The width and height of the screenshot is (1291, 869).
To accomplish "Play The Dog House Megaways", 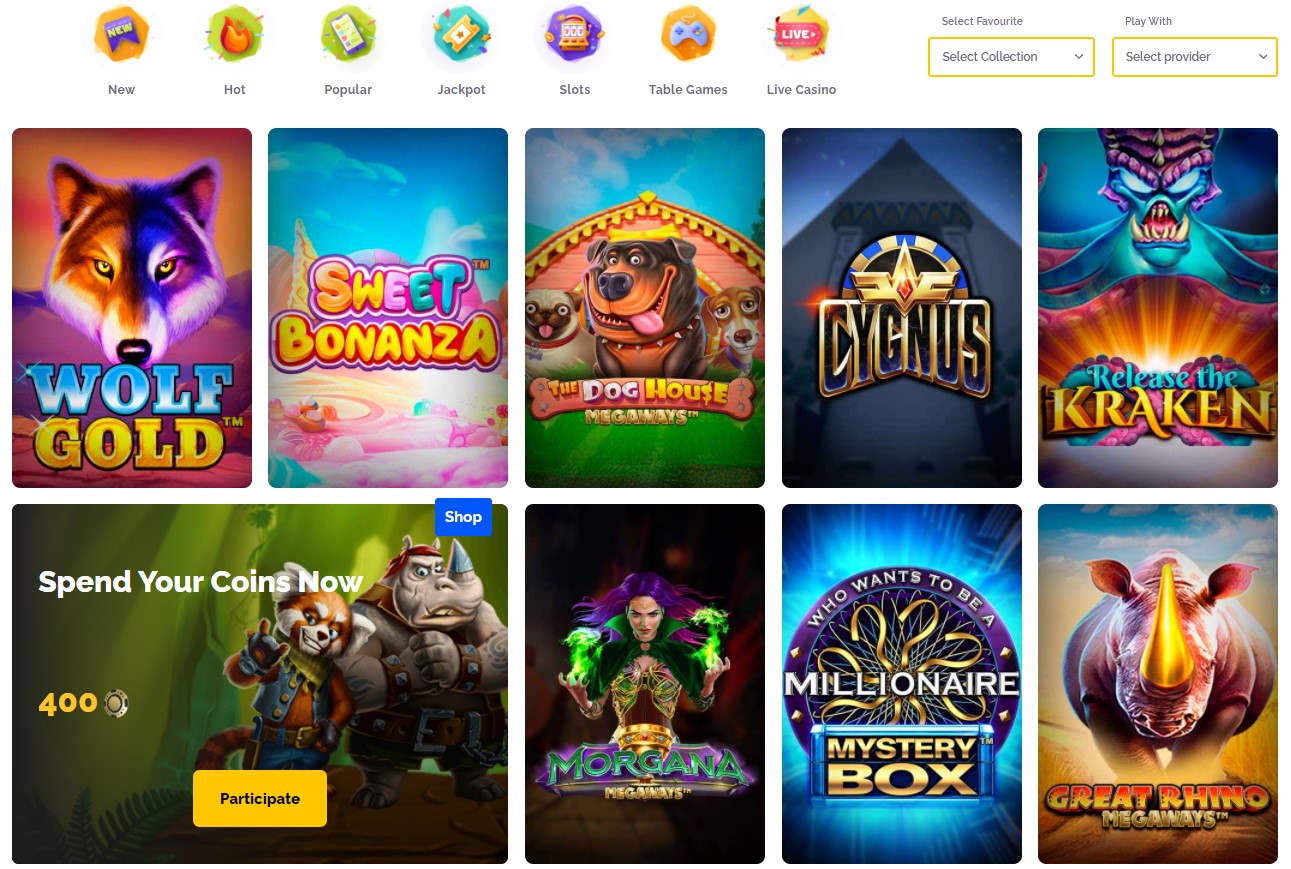I will (645, 308).
